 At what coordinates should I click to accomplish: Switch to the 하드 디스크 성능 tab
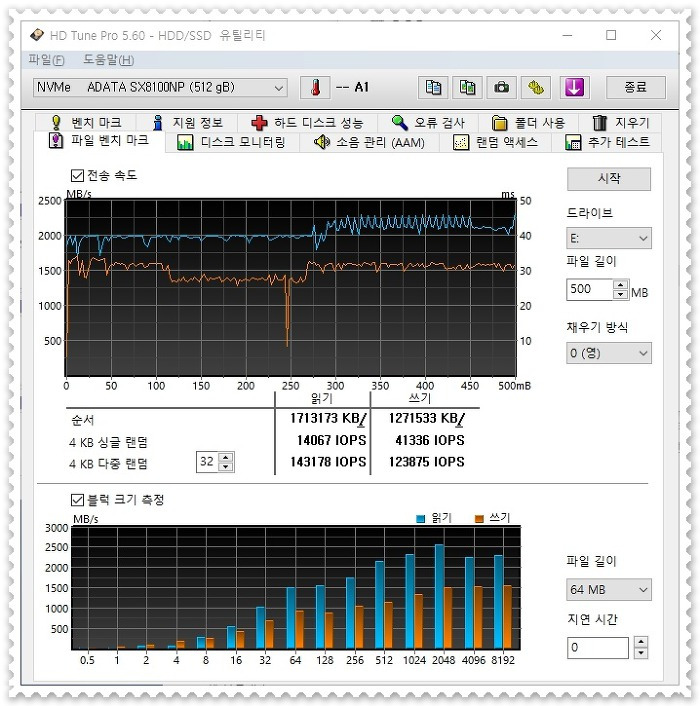pos(307,122)
